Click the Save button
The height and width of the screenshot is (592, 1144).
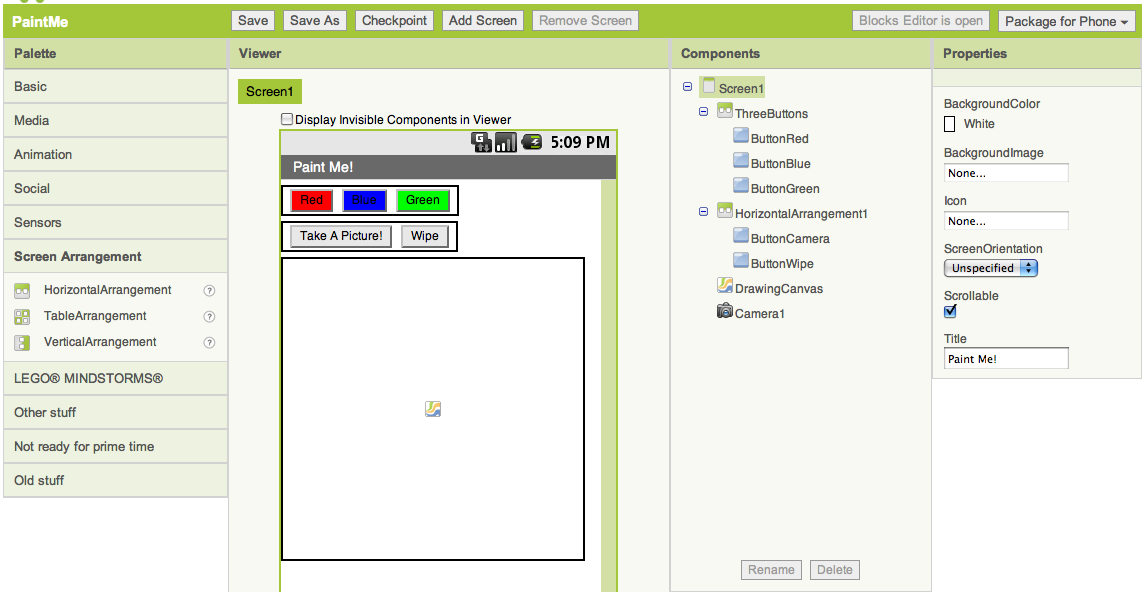252,20
